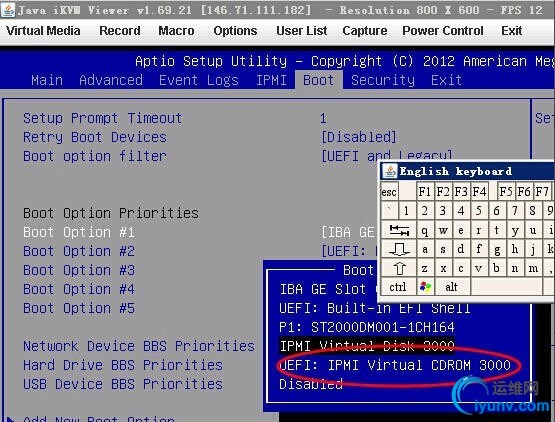Open Network Device BBS Priorities
The width and height of the screenshot is (555, 422).
click(139, 346)
